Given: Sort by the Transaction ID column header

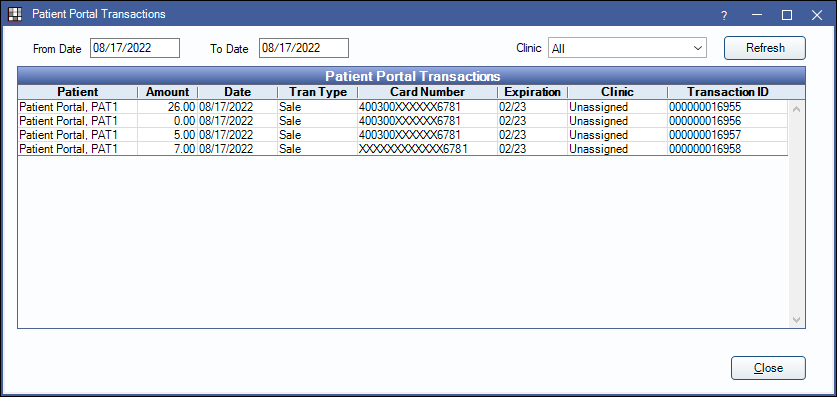Looking at the screenshot, I should click(x=728, y=92).
